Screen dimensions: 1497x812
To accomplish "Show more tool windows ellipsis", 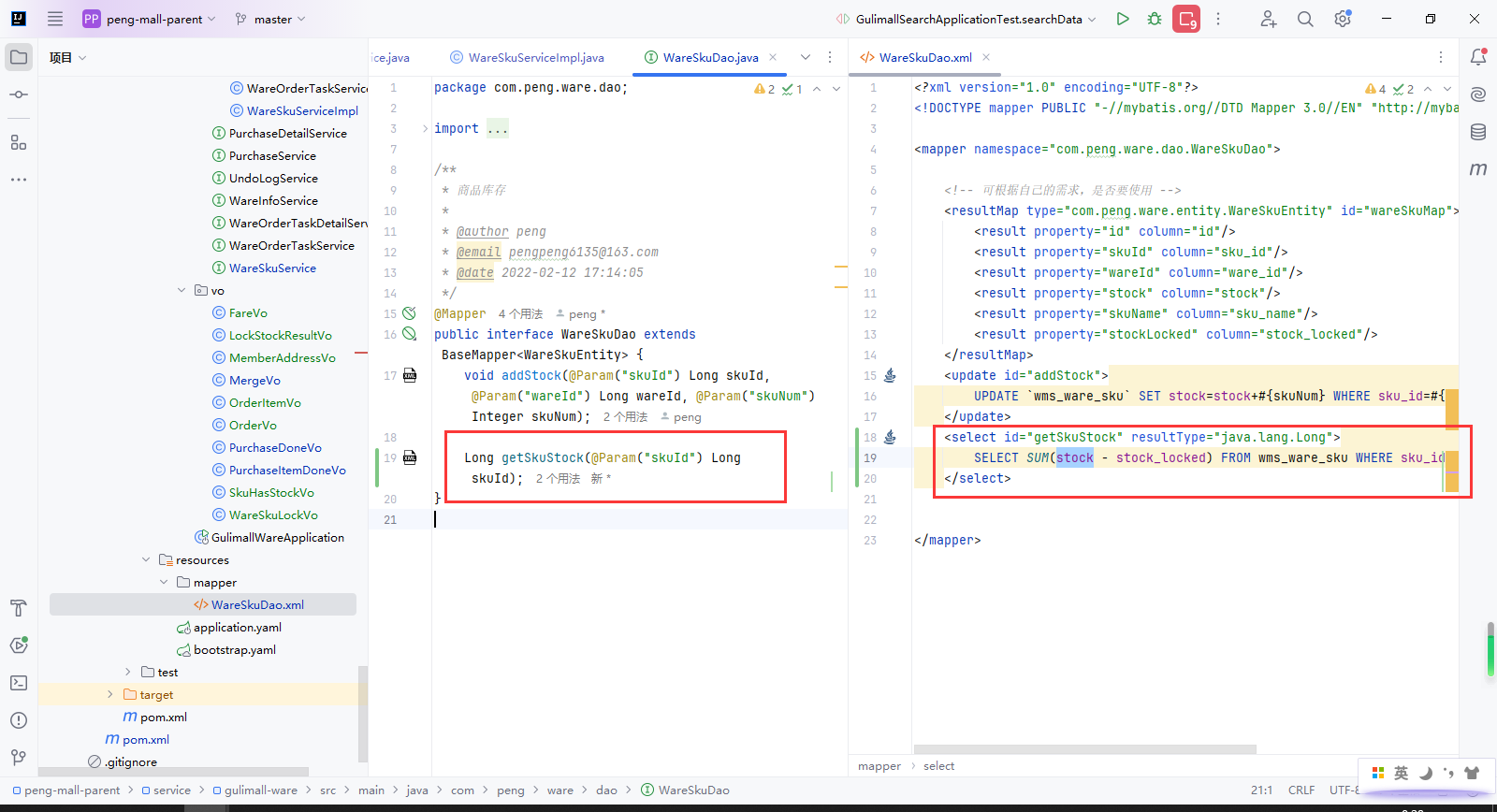I will [19, 179].
